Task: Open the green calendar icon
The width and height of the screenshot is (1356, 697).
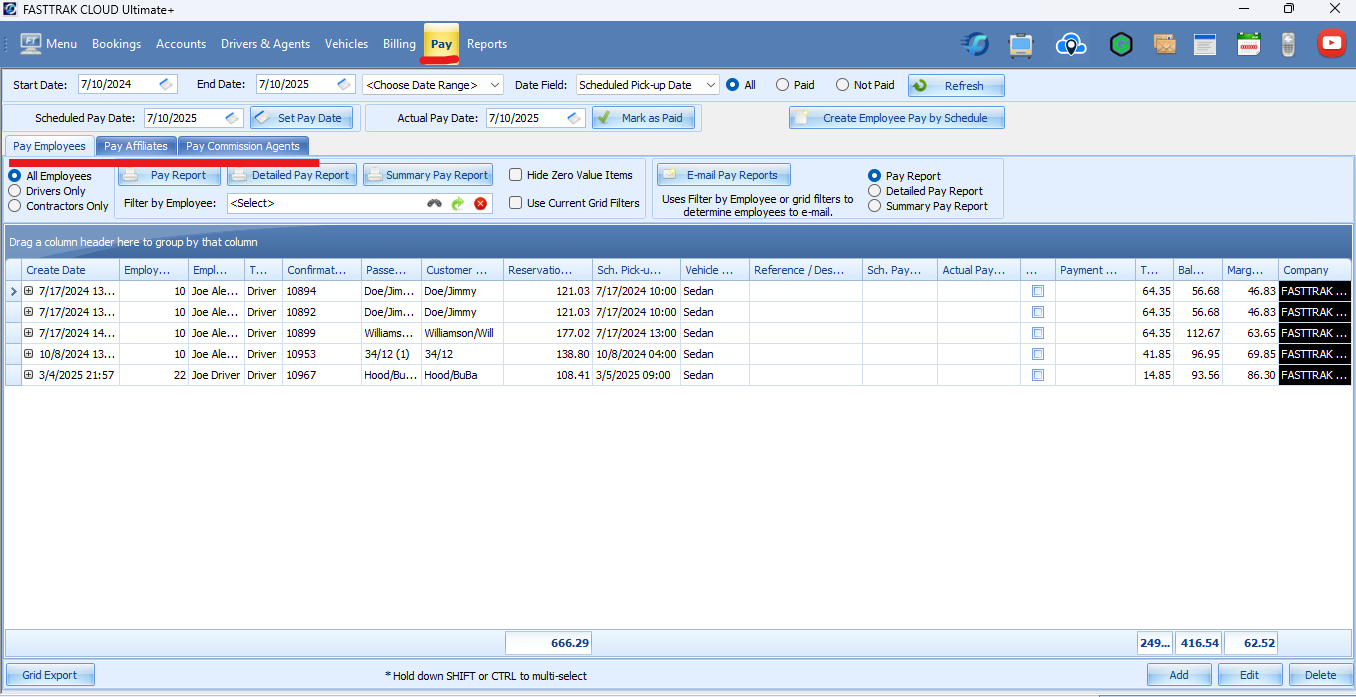Action: click(x=1248, y=44)
